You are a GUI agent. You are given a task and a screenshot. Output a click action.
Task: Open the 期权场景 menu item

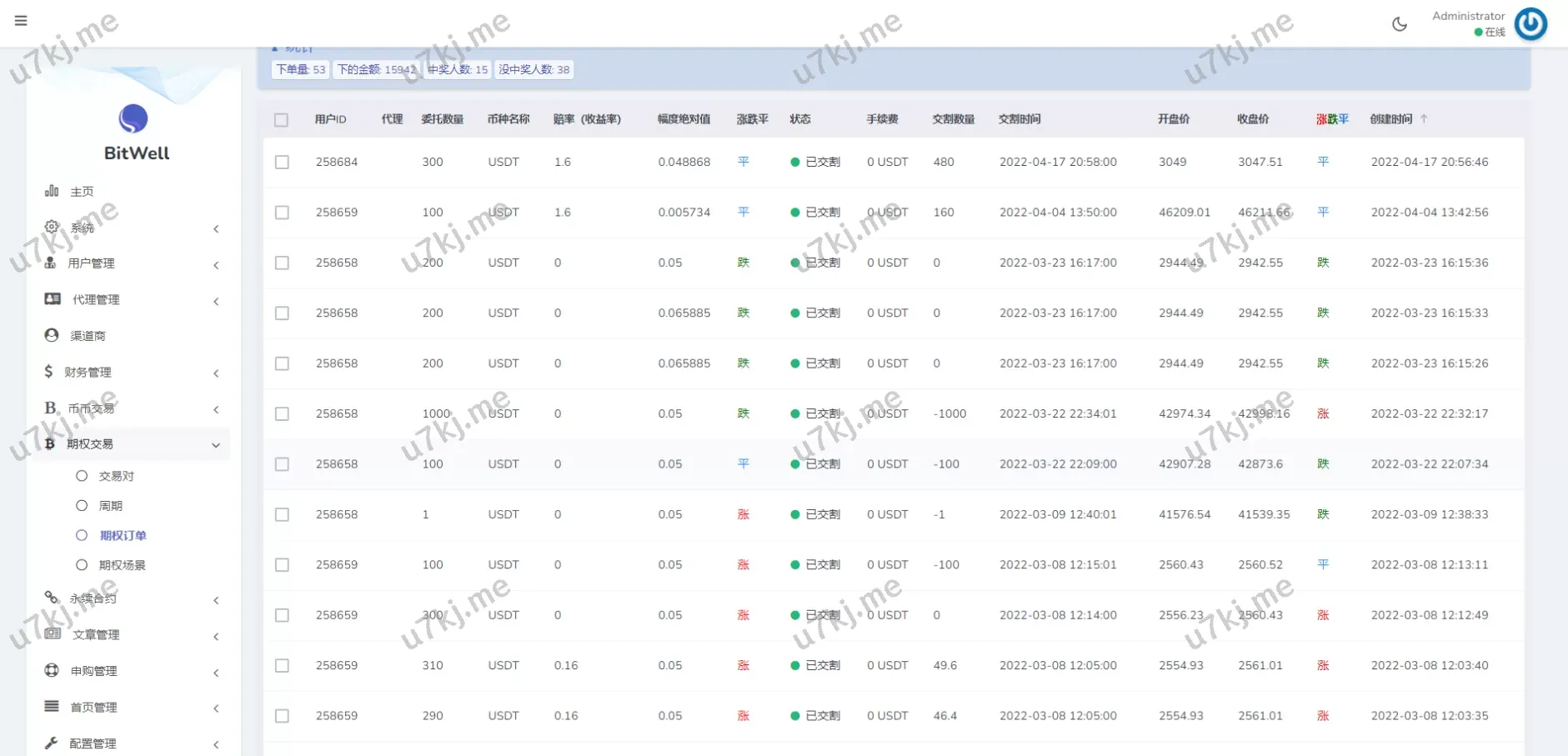click(x=122, y=565)
